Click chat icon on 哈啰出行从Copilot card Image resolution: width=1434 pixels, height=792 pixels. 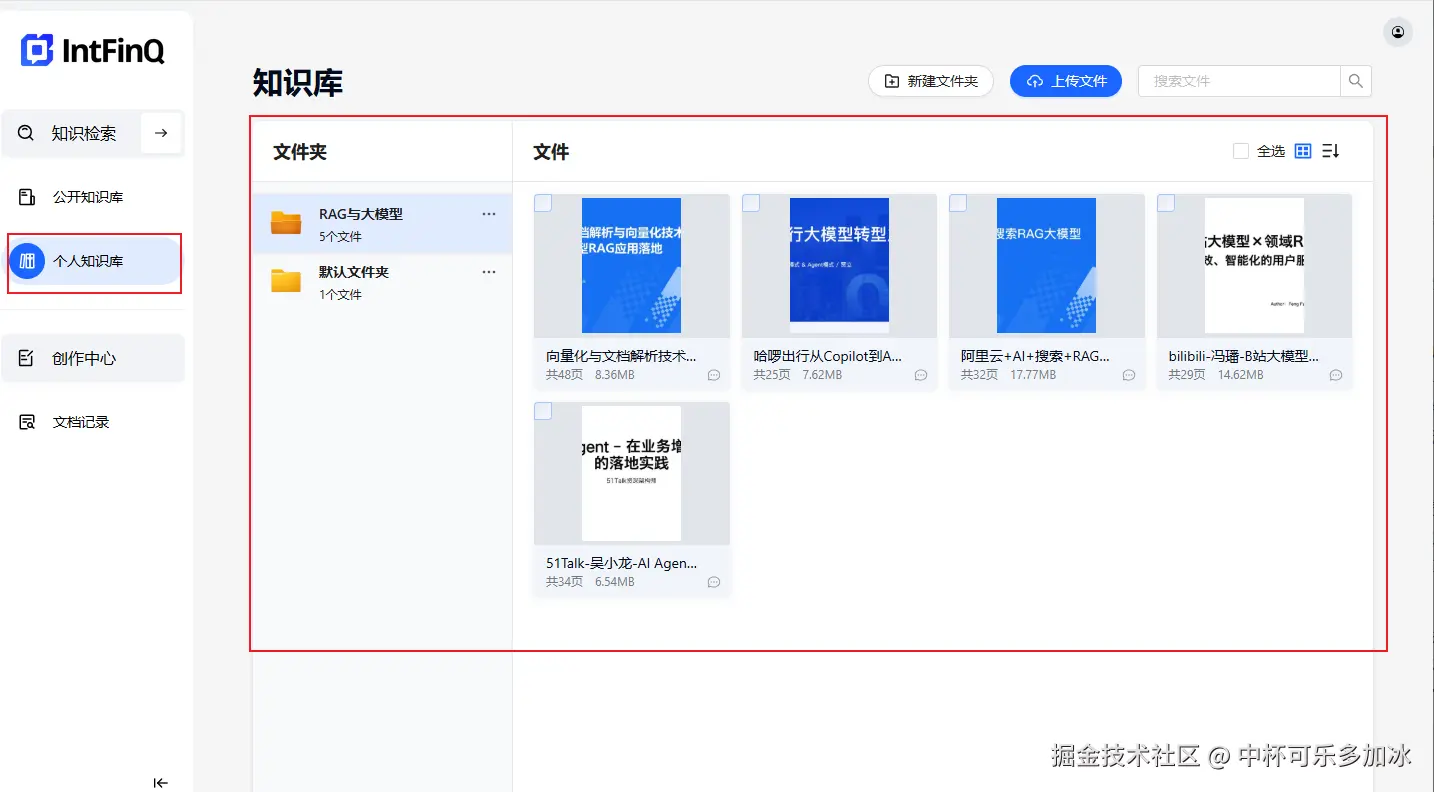[x=921, y=375]
